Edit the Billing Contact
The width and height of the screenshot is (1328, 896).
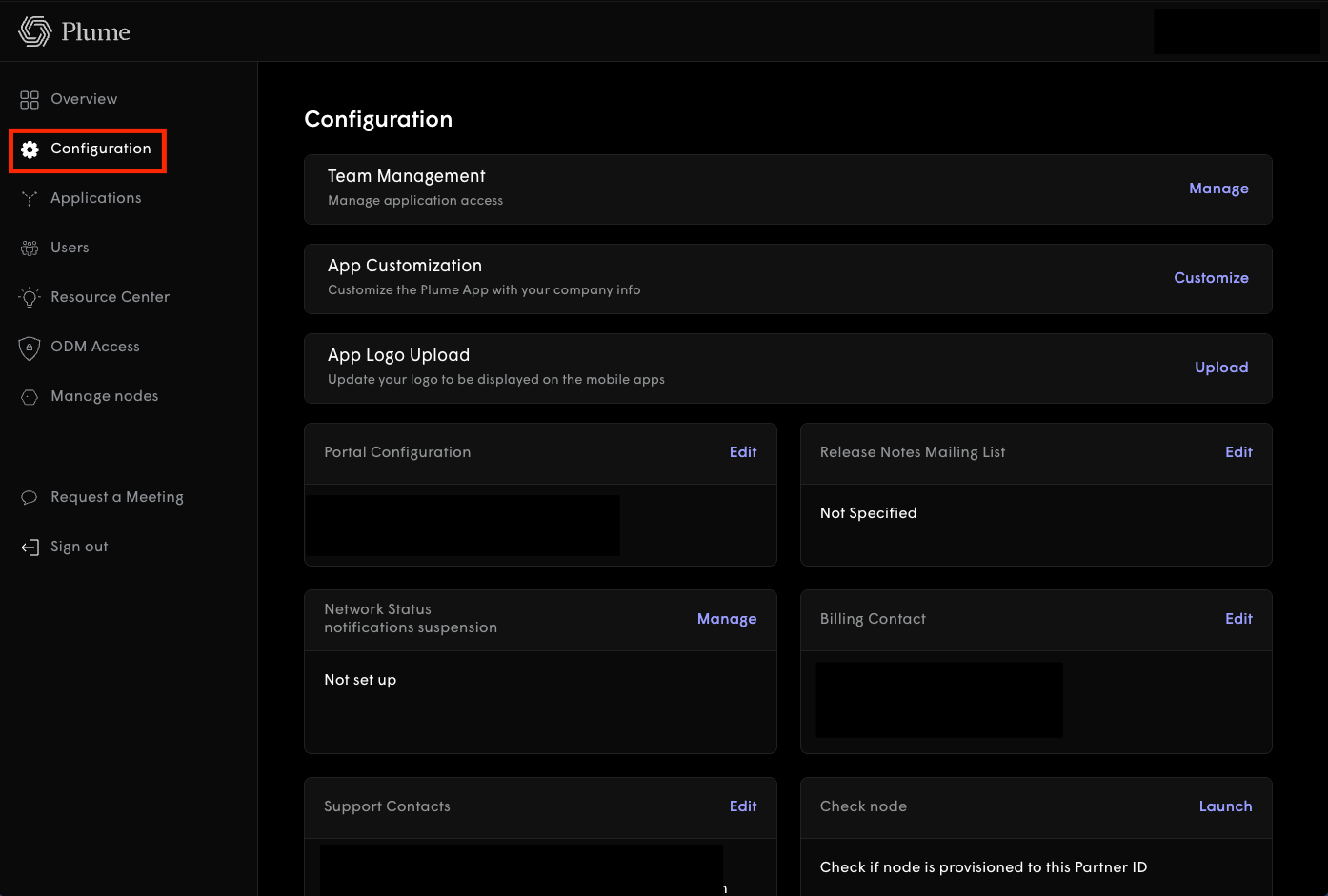(1238, 619)
